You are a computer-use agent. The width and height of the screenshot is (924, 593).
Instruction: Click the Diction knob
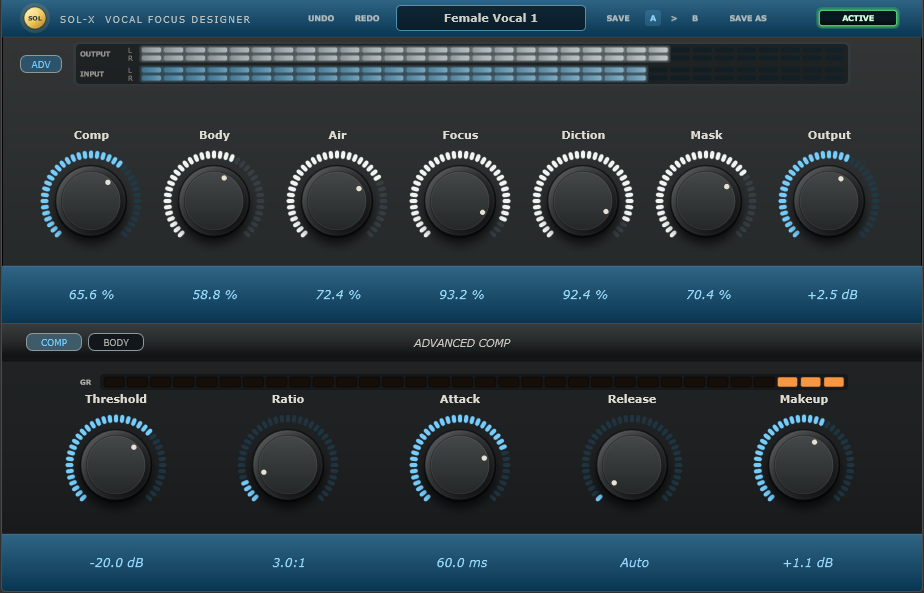tap(583, 201)
